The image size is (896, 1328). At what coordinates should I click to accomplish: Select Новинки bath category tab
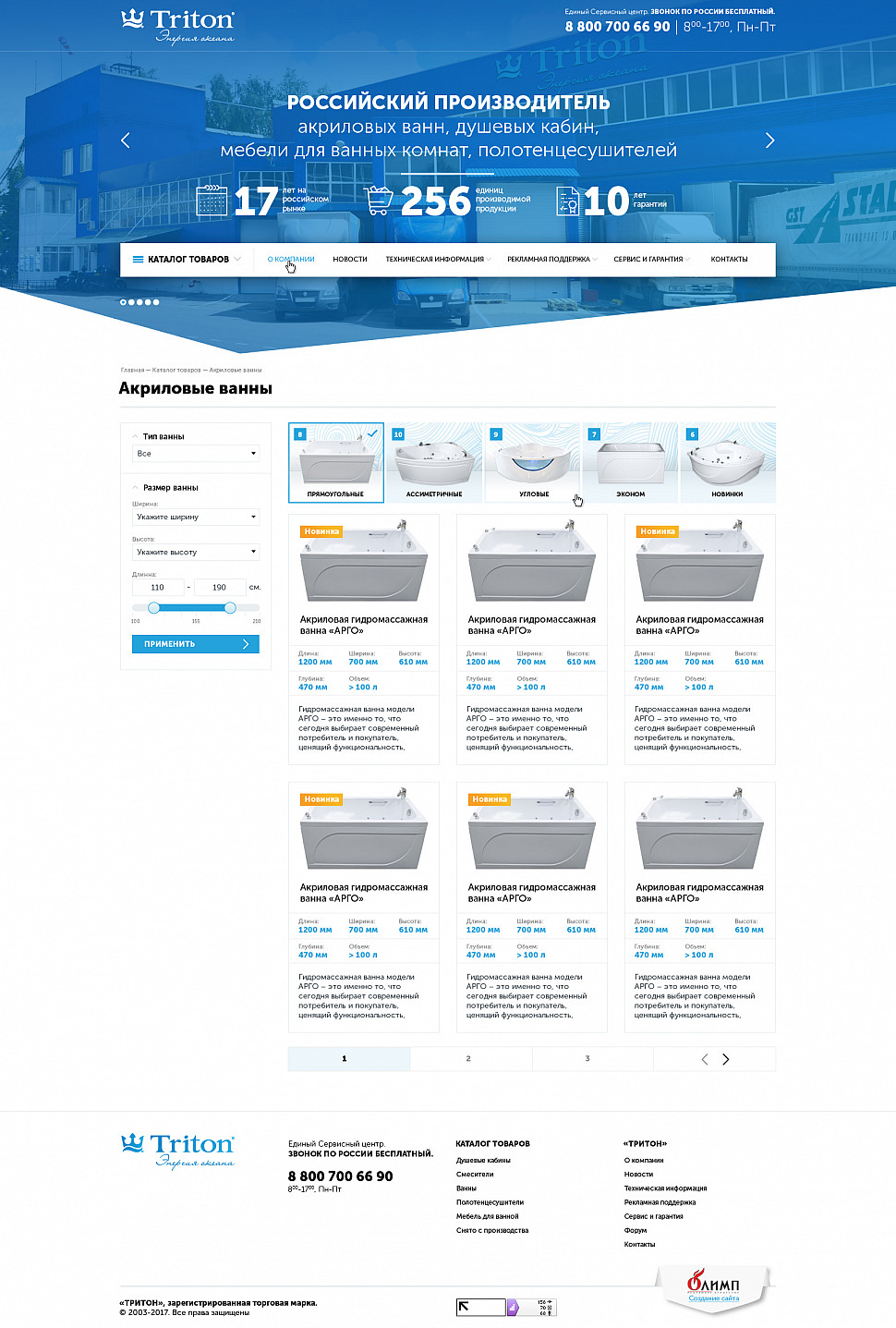click(x=728, y=463)
